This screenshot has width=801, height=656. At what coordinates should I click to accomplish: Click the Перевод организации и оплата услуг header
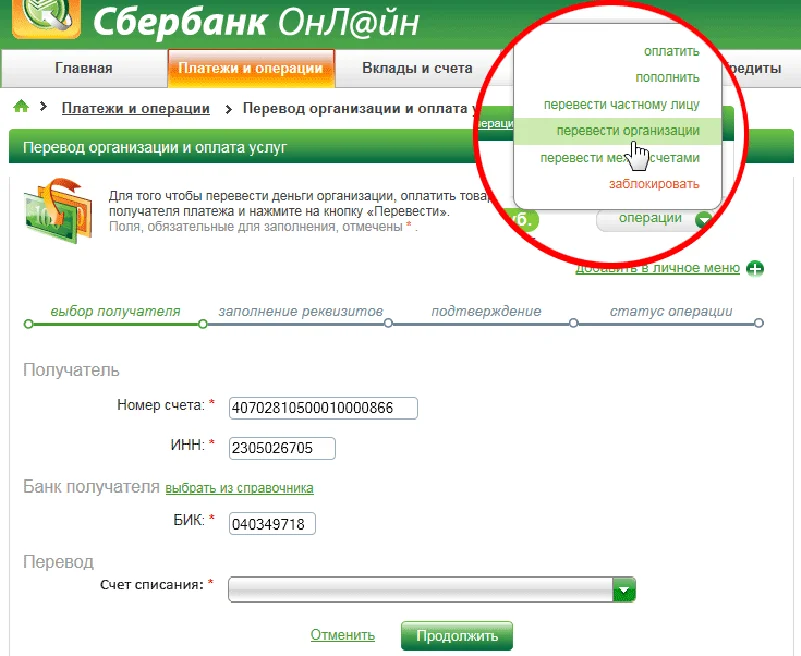[x=155, y=148]
